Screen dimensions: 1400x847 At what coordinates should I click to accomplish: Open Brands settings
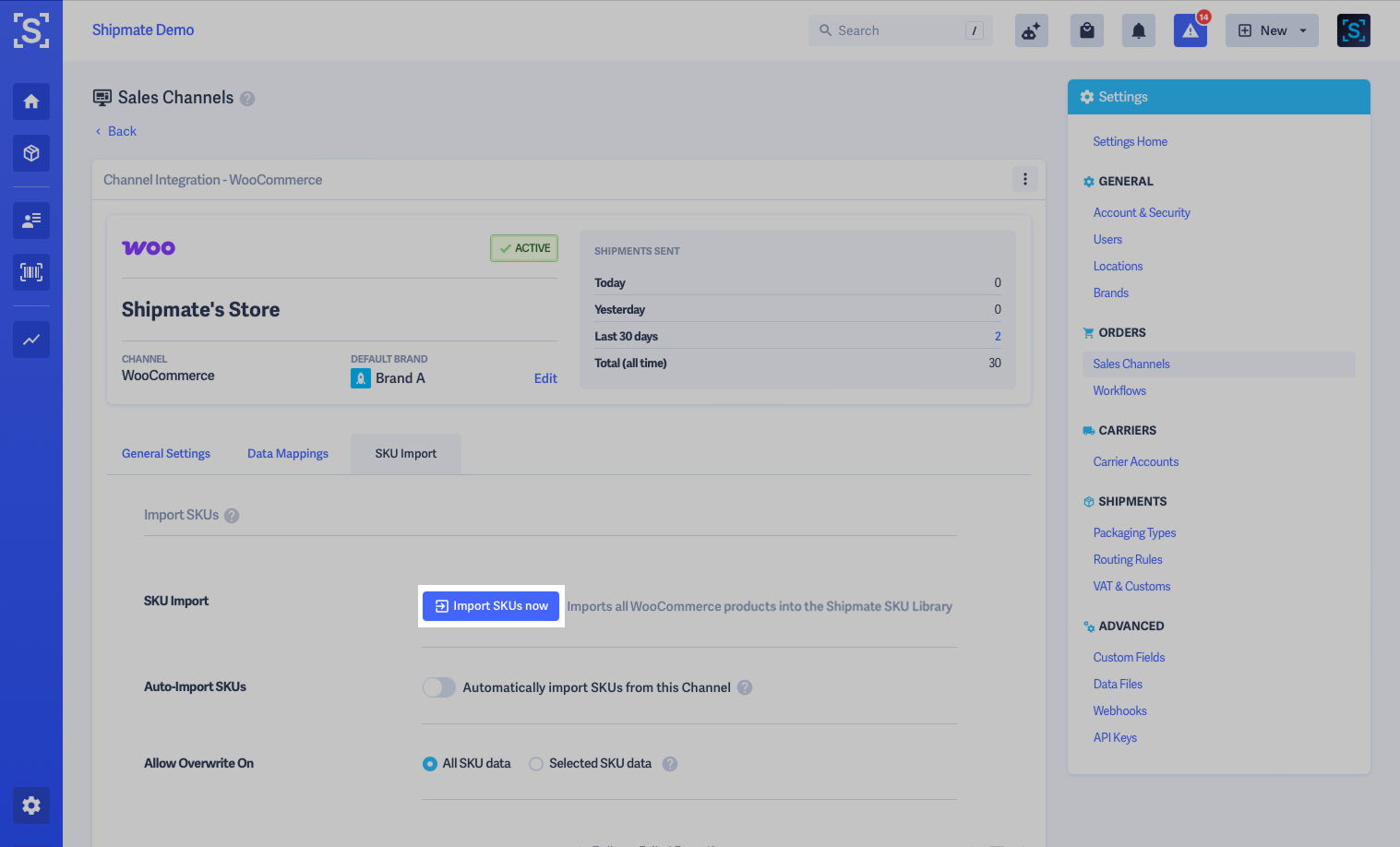coord(1111,293)
